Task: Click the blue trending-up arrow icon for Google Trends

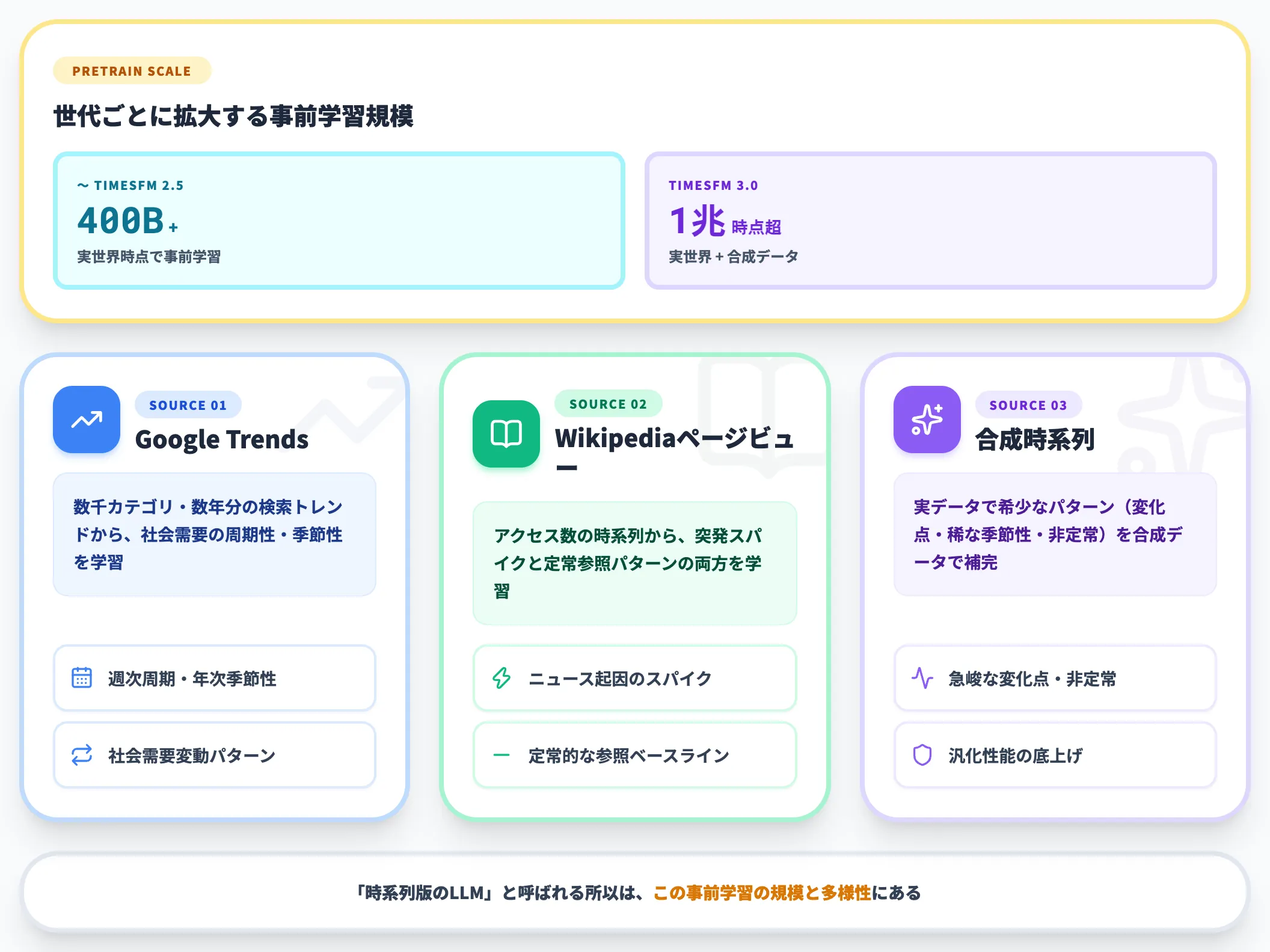Action: click(87, 420)
